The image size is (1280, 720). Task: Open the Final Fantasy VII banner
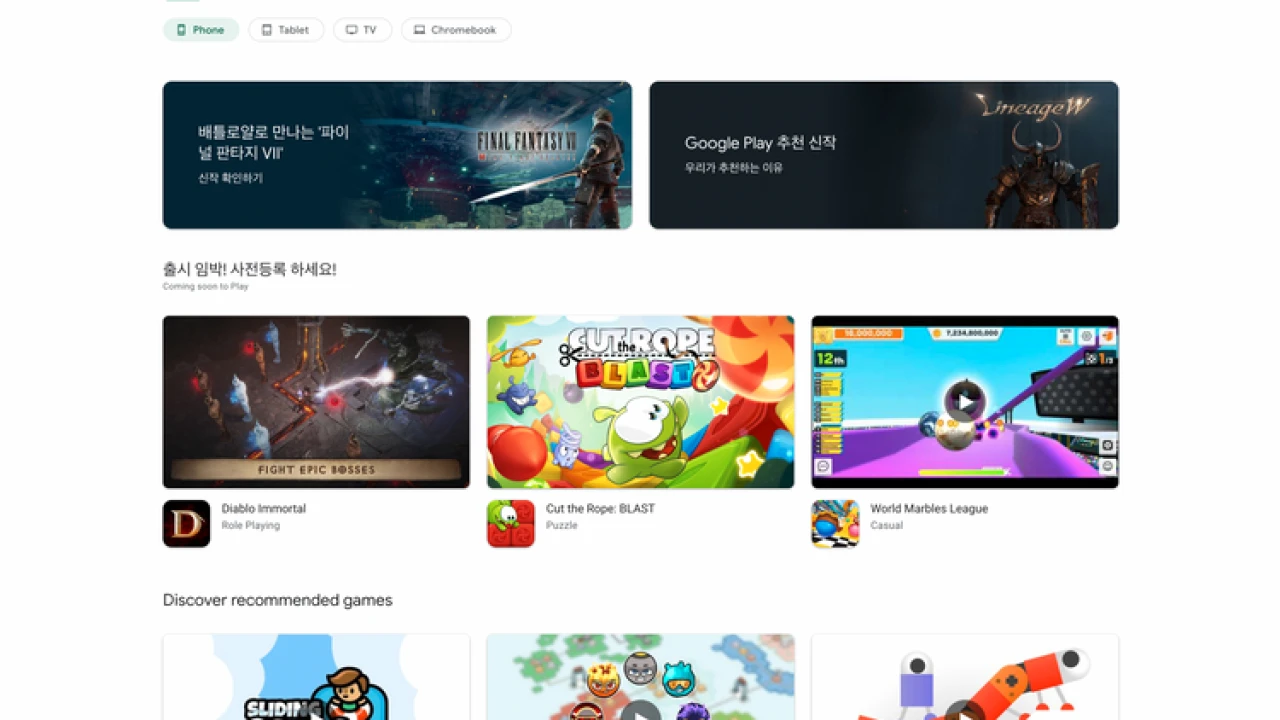(397, 155)
